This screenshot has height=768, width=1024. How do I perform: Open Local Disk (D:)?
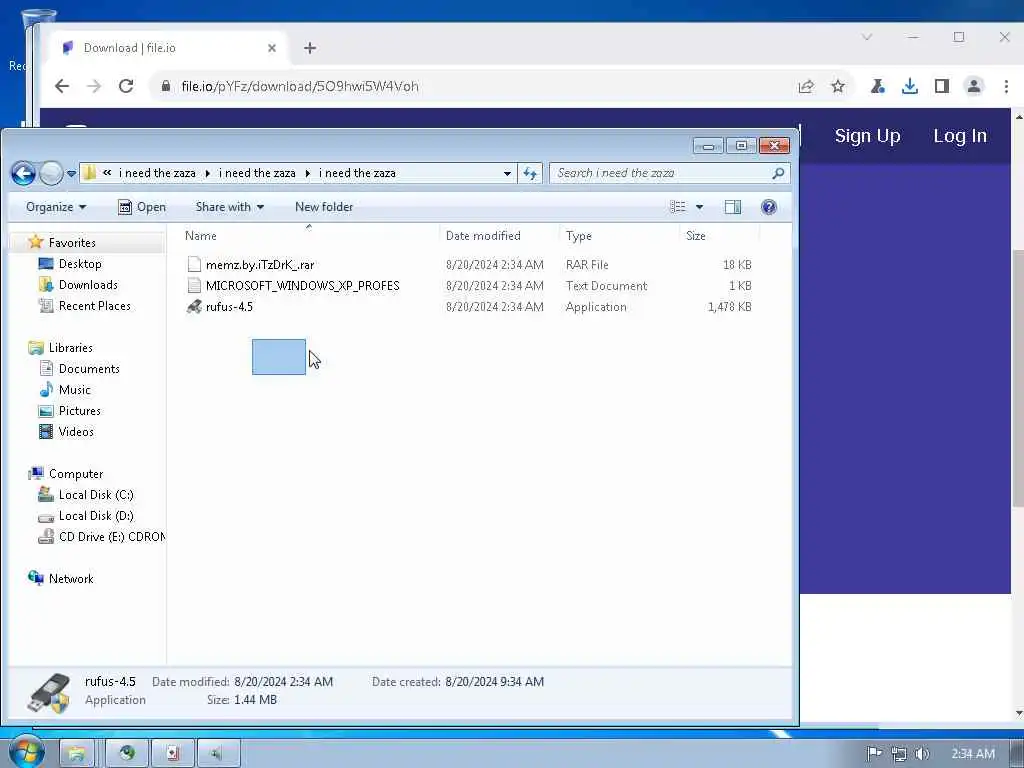click(96, 515)
